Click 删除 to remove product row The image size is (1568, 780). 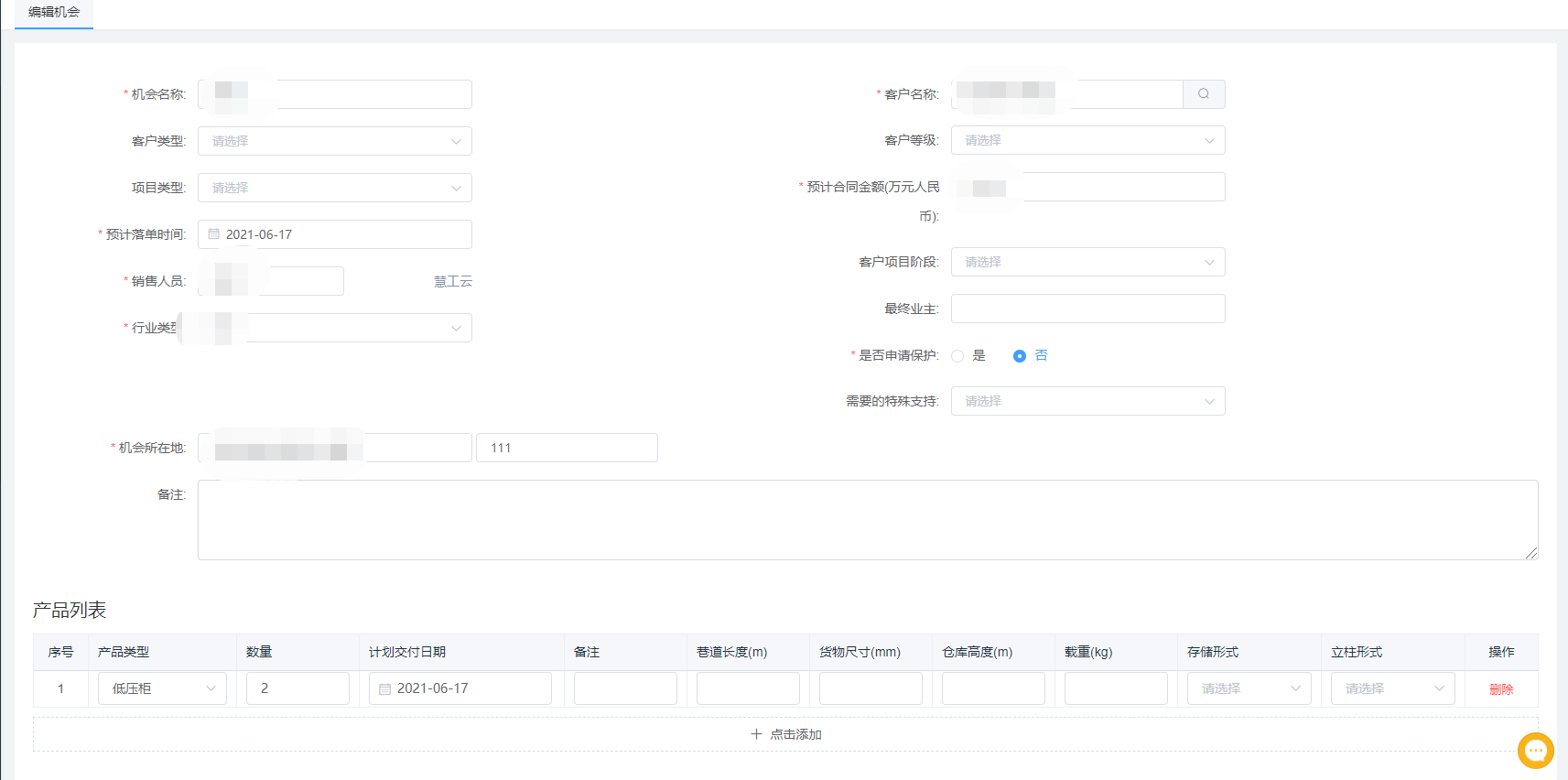point(1501,689)
